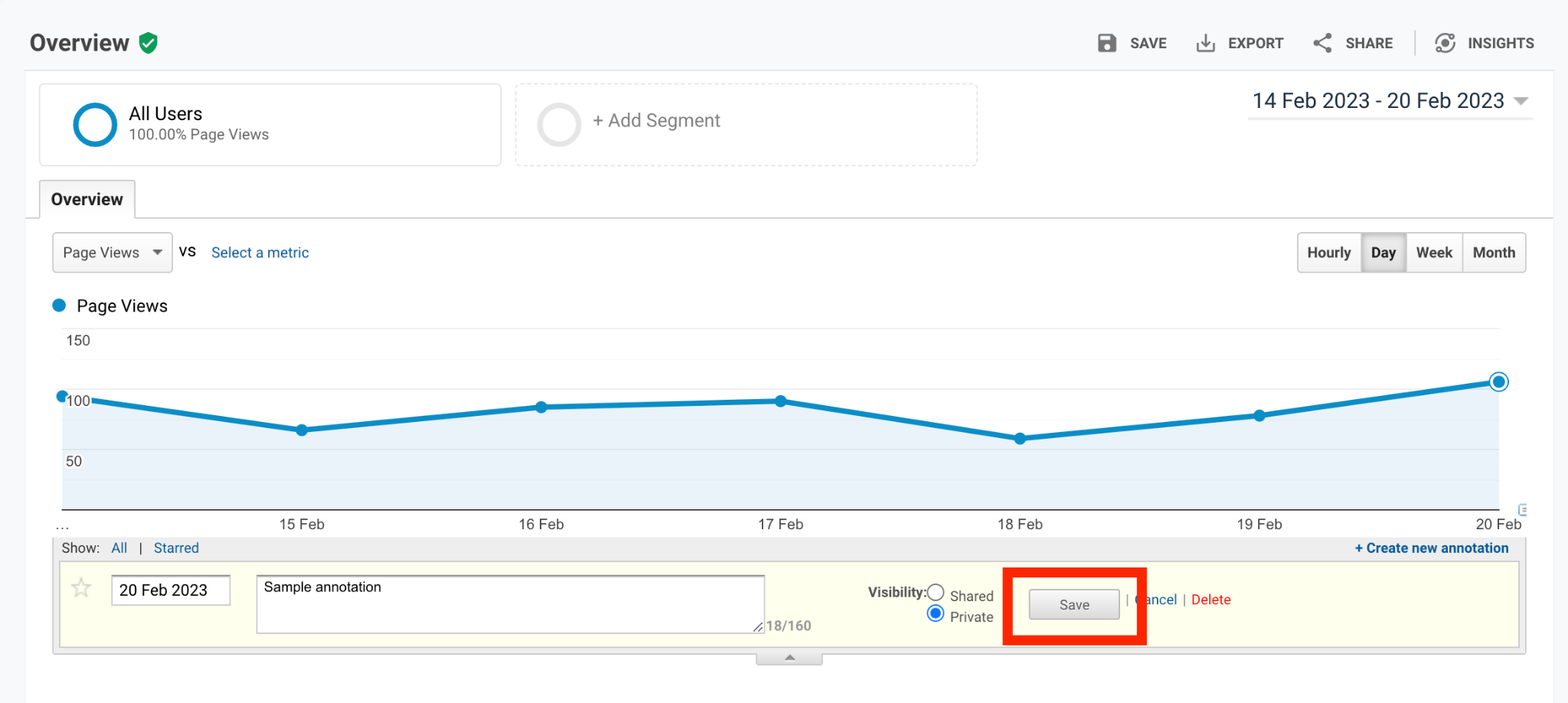This screenshot has height=703, width=1568.
Task: Click the empty Add Segment circle
Action: click(559, 124)
